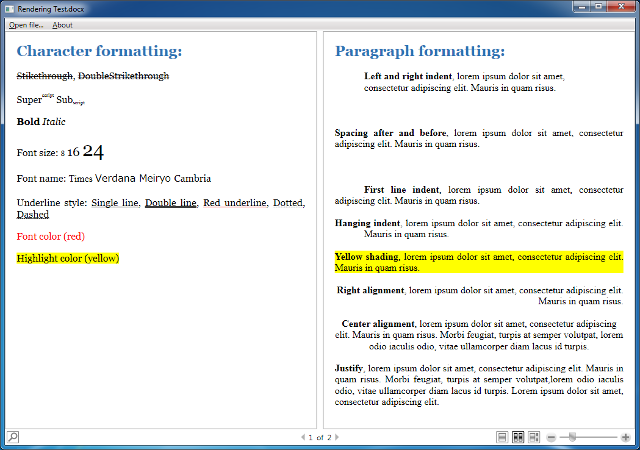Click the 'Double line' underlined text

coord(171,203)
